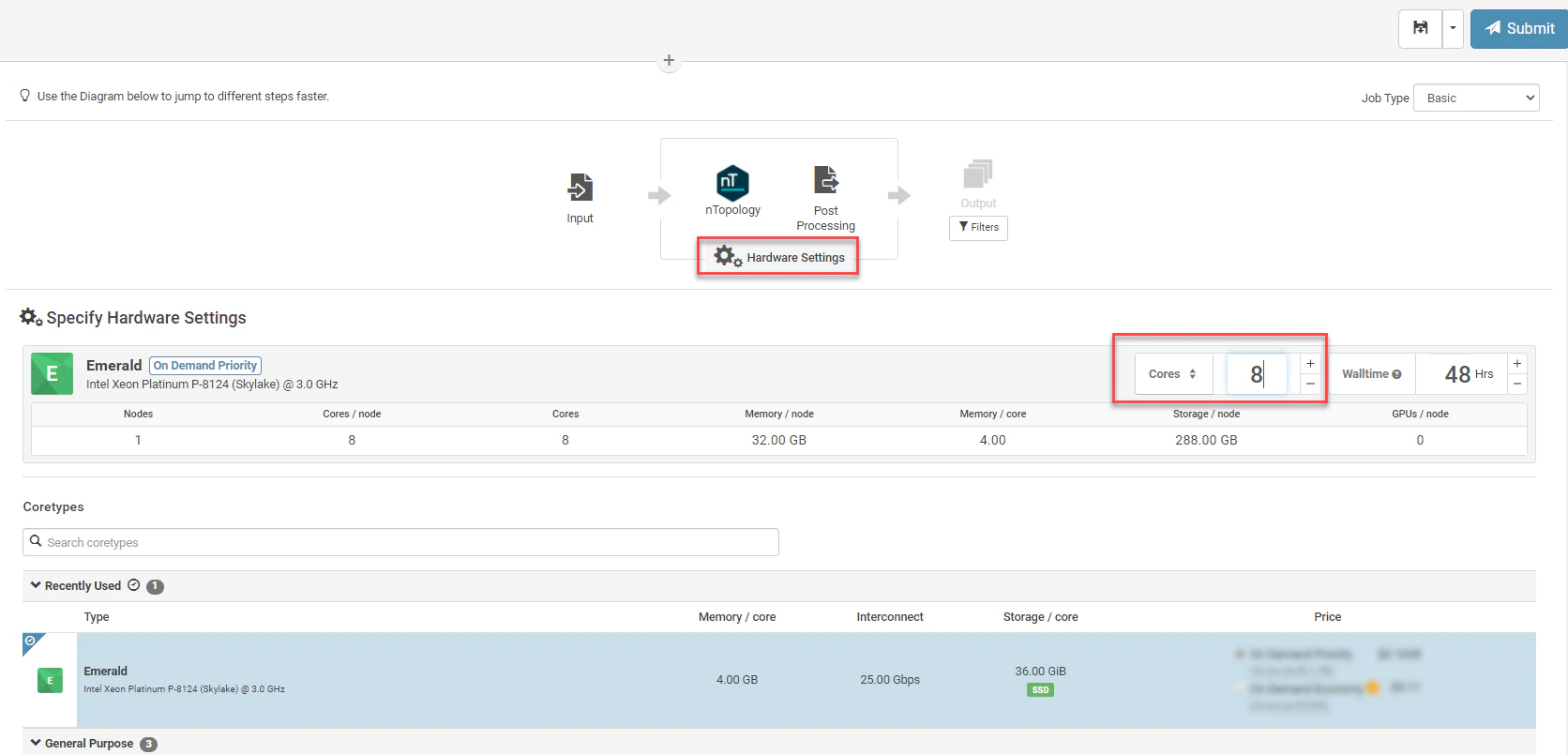The width and height of the screenshot is (1568, 755).
Task: Increase walltime with plus stepper
Action: pos(1517,364)
